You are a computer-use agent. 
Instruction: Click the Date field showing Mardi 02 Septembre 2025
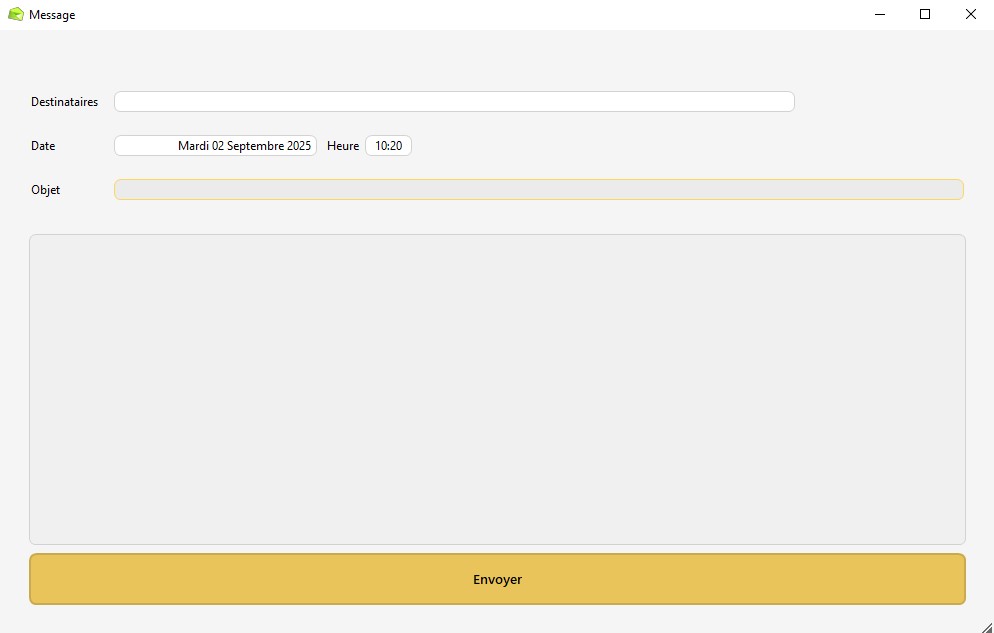click(215, 146)
